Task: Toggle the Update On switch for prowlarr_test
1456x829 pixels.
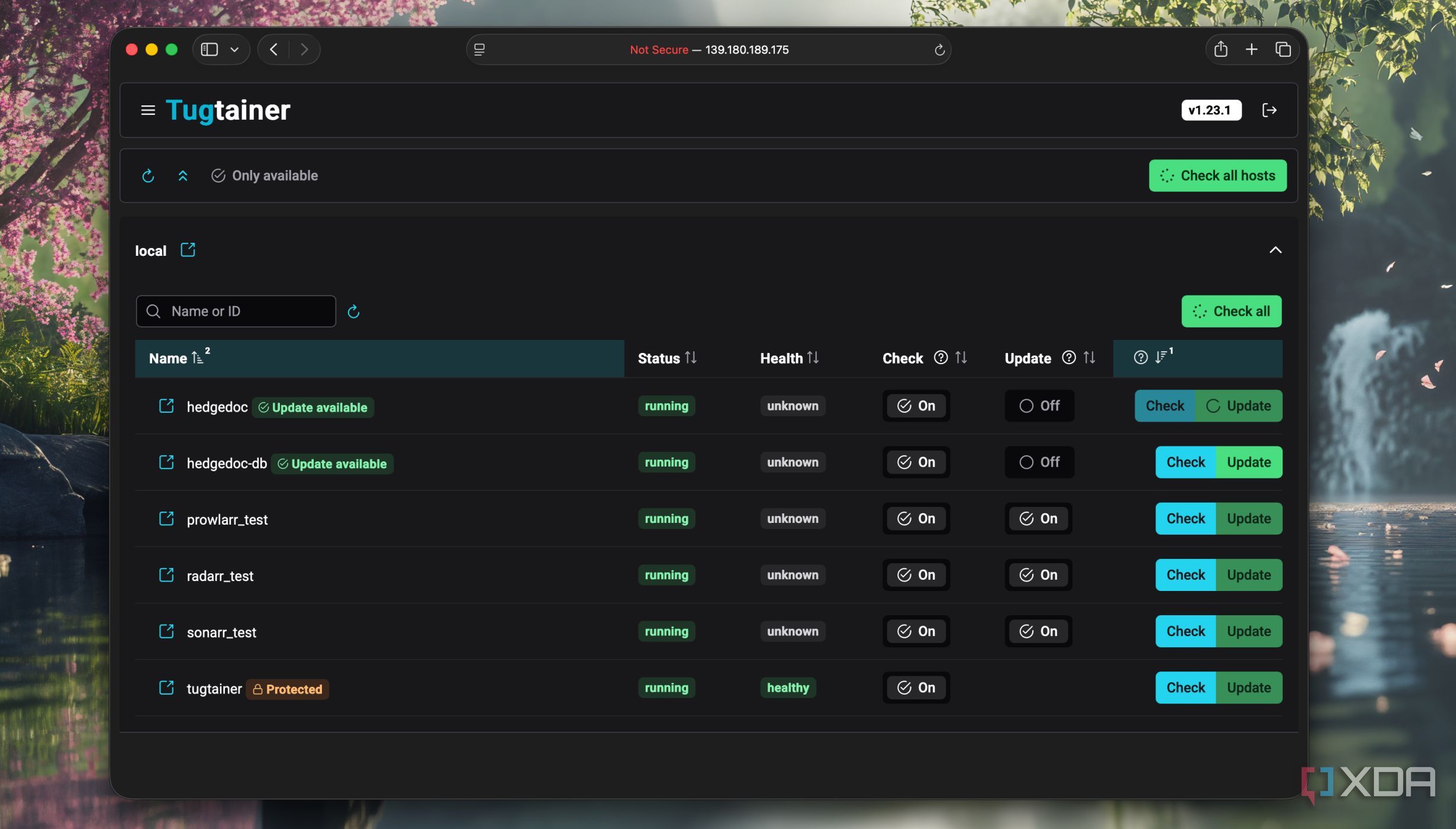Action: pyautogui.click(x=1038, y=519)
